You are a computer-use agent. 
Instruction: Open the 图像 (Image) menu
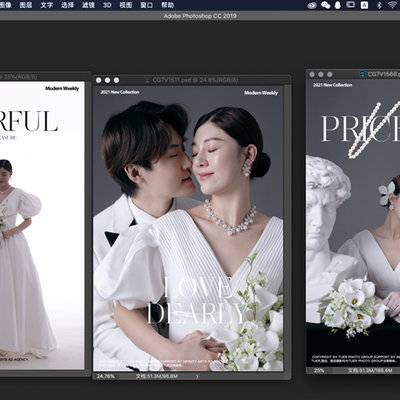click(5, 5)
